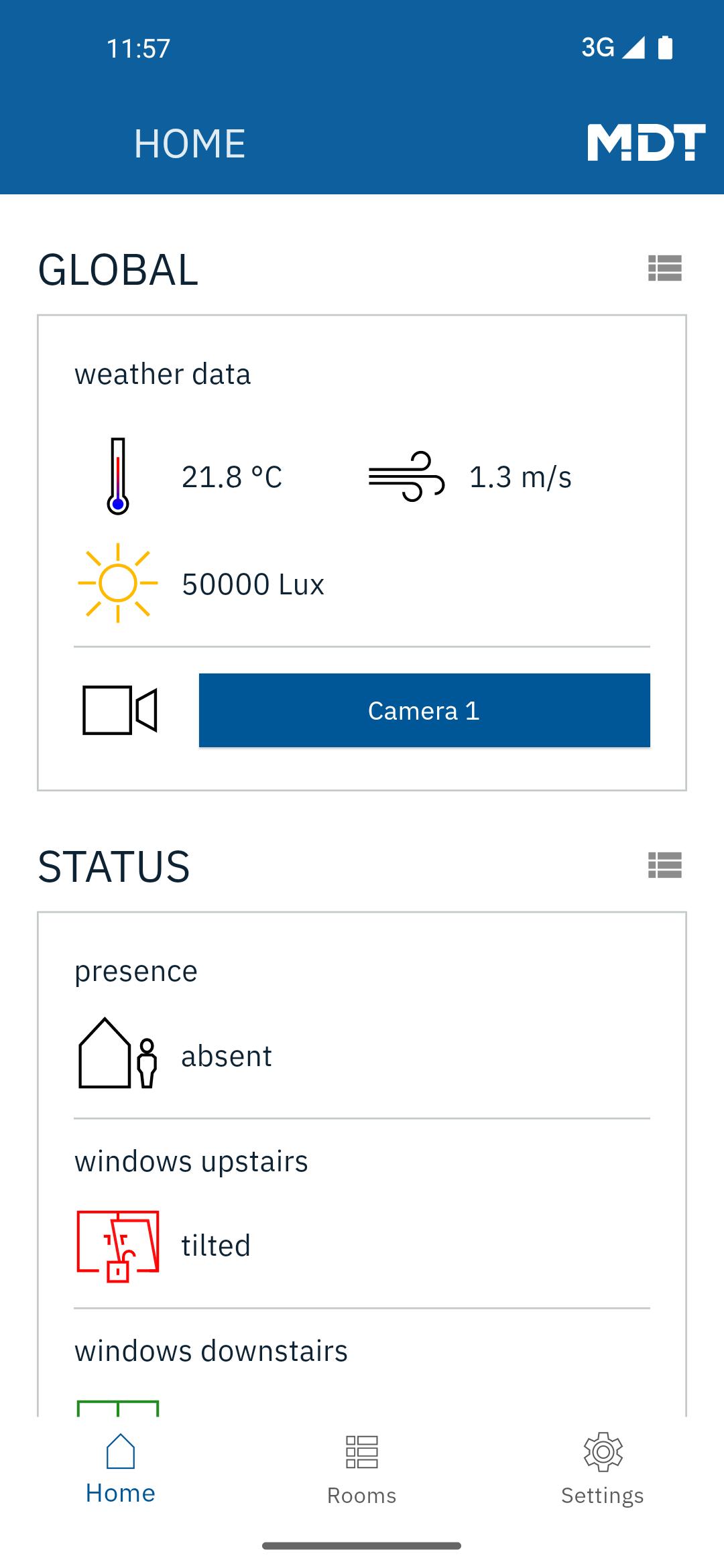Screen dimensions: 724x1568
Task: Switch to the Rooms tab
Action: 362,1470
